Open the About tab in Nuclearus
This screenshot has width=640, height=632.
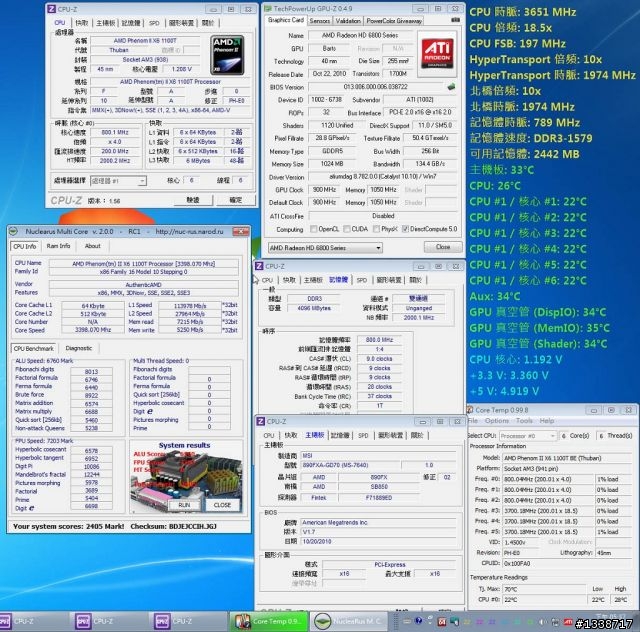[x=93, y=246]
